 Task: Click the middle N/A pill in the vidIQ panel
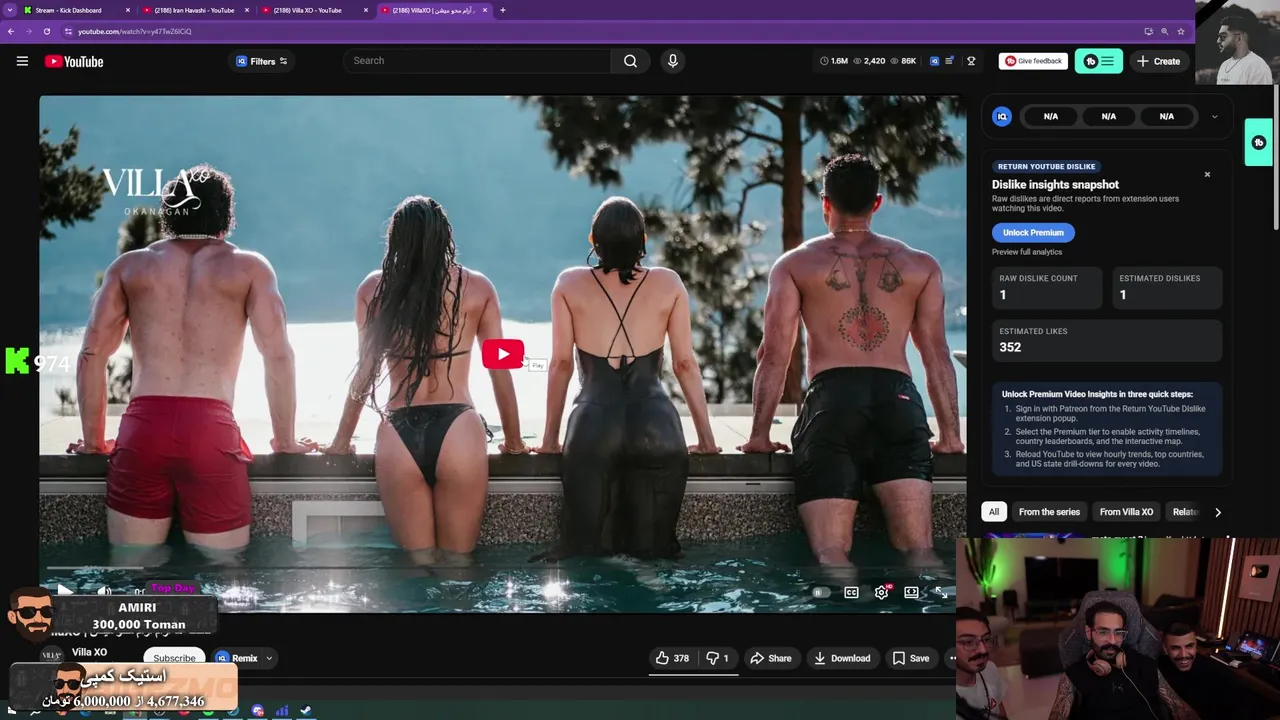tap(1109, 117)
